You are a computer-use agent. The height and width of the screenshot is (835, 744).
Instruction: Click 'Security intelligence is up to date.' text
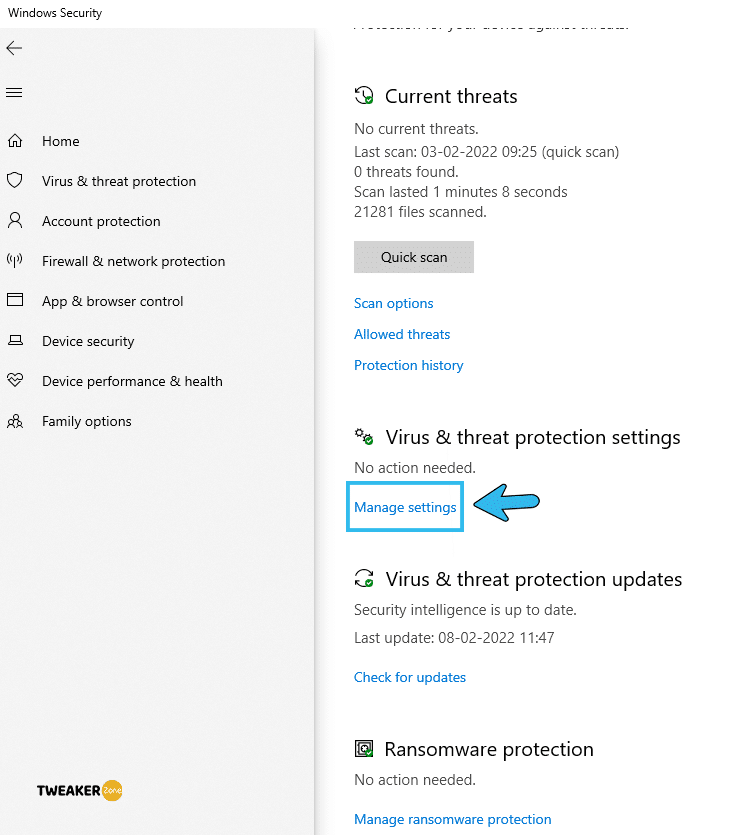465,610
